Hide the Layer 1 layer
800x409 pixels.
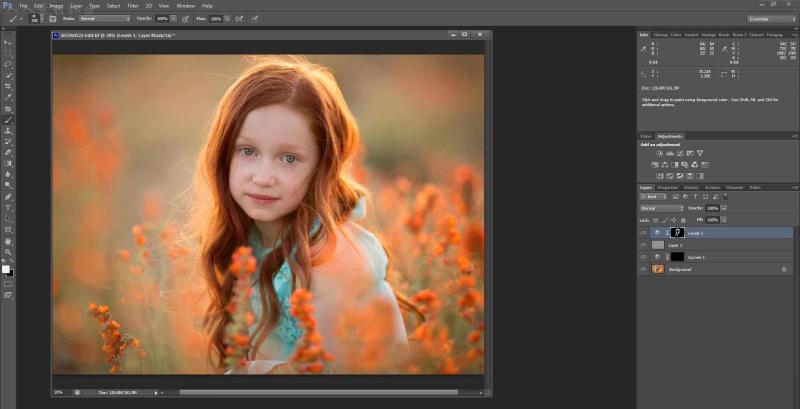tap(643, 245)
